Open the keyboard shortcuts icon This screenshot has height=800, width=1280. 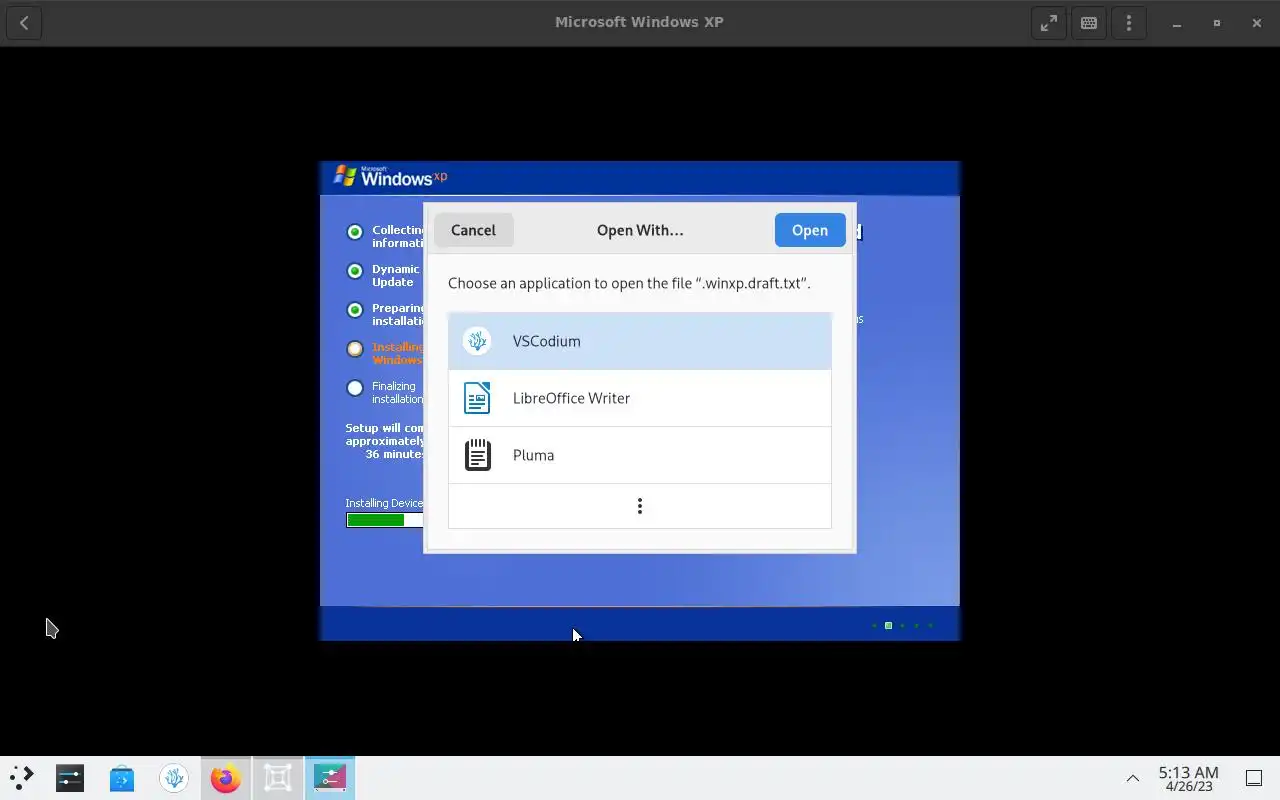pos(1089,23)
